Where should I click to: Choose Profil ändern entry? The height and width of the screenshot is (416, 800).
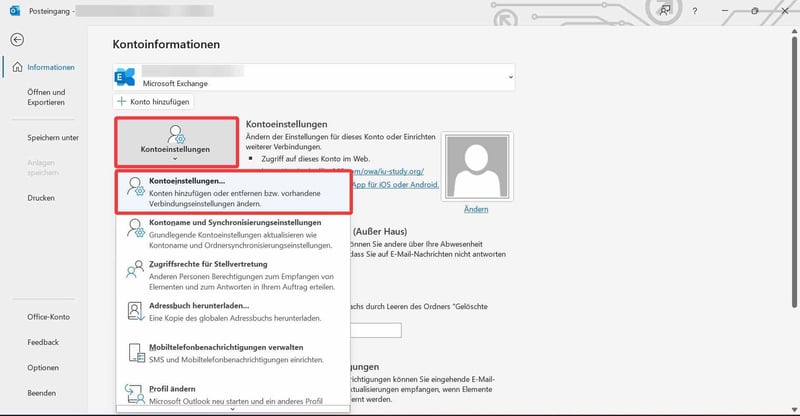tap(234, 395)
